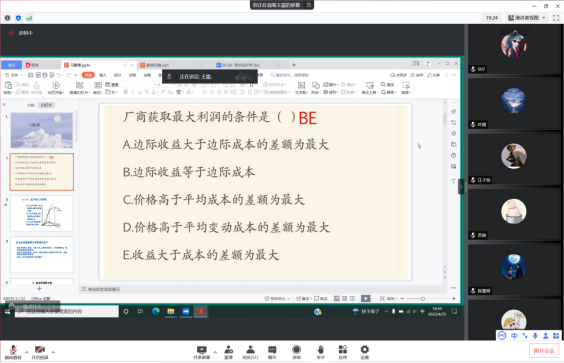Switch to slide sorter view icon

345,298
